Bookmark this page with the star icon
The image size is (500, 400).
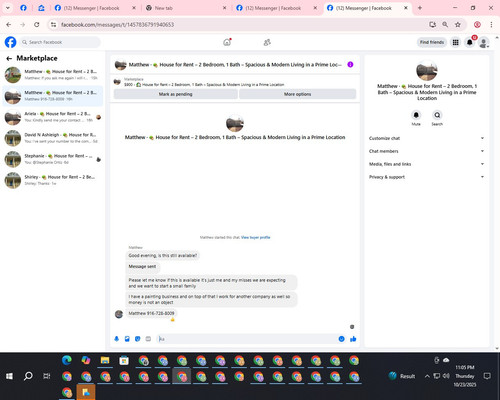pos(458,24)
